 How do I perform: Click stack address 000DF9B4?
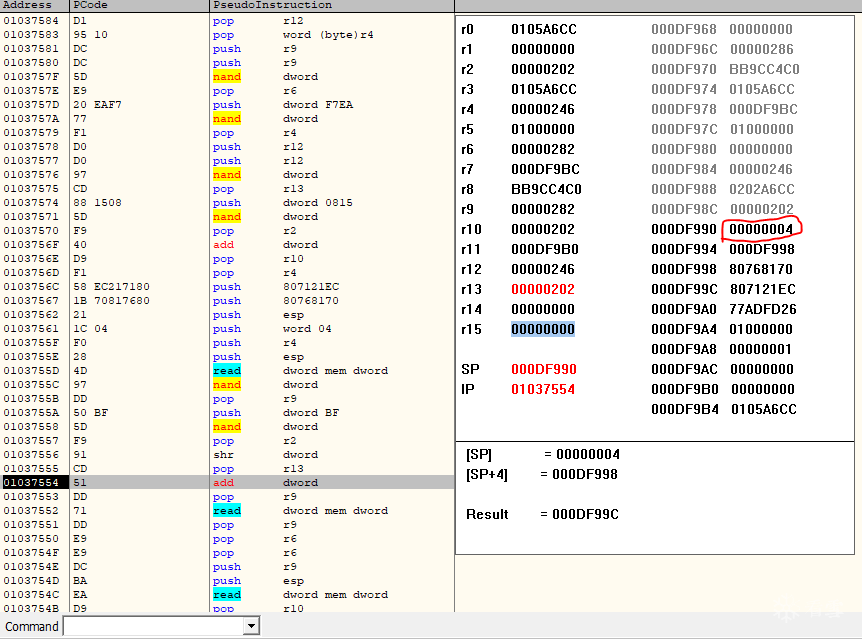click(684, 409)
